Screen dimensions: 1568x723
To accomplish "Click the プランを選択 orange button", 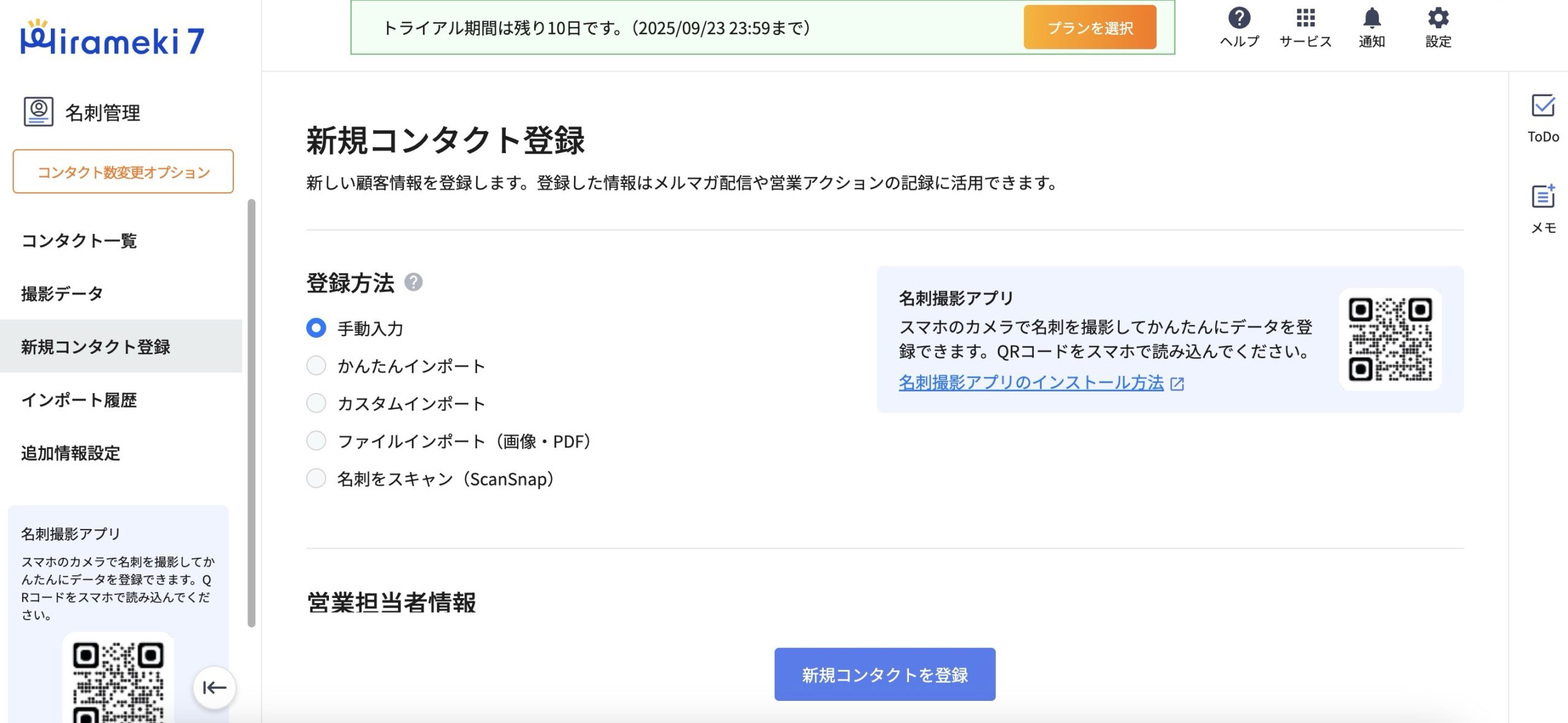I will pyautogui.click(x=1090, y=28).
